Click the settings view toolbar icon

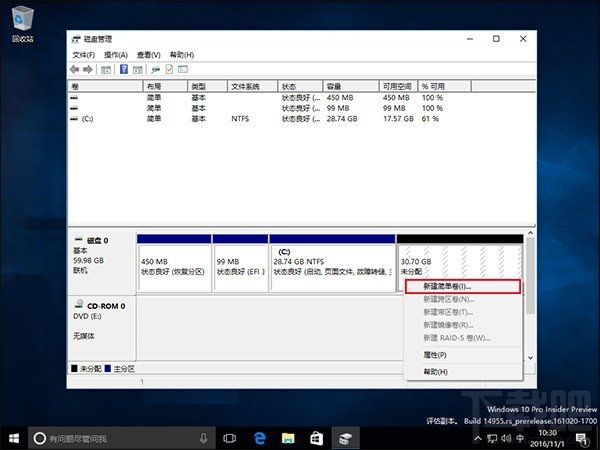click(x=183, y=69)
